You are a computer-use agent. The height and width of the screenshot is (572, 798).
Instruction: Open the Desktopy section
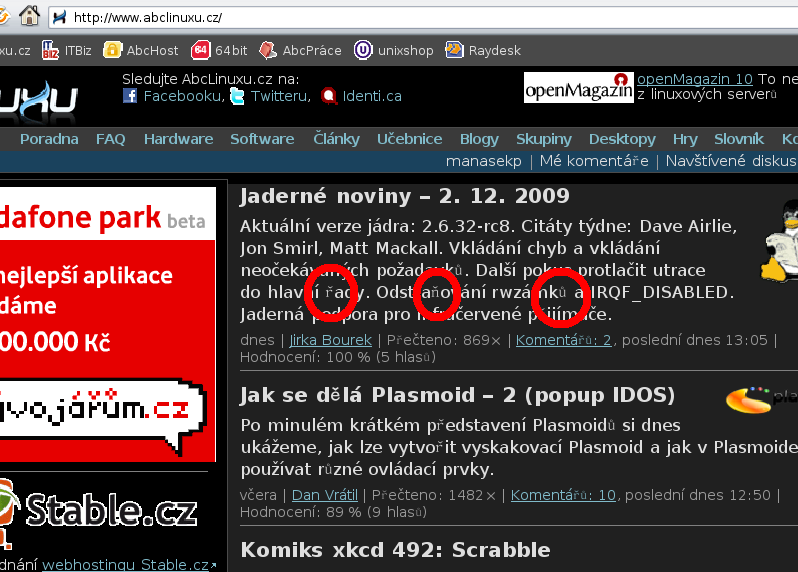[622, 139]
